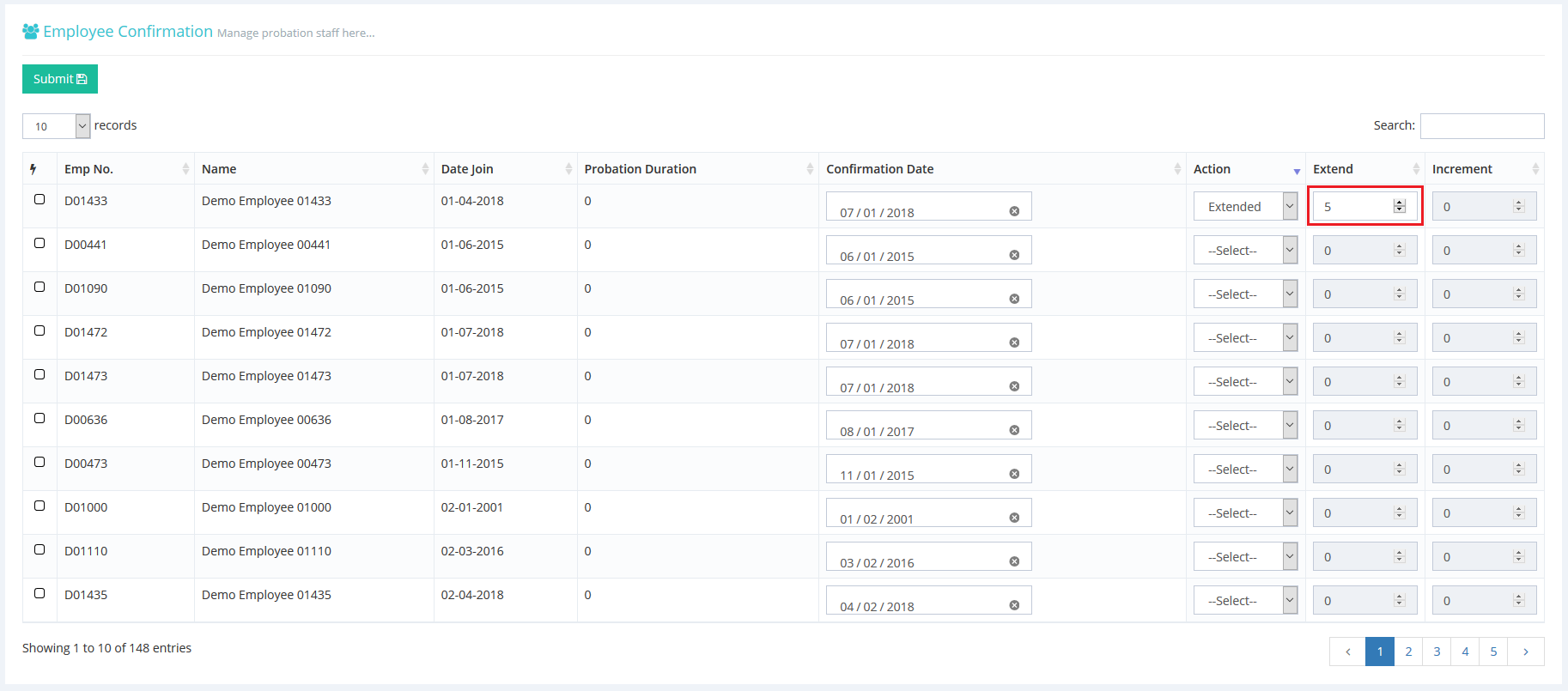Tick the checkbox for employee D01433
This screenshot has height=691, width=1568.
[40, 199]
